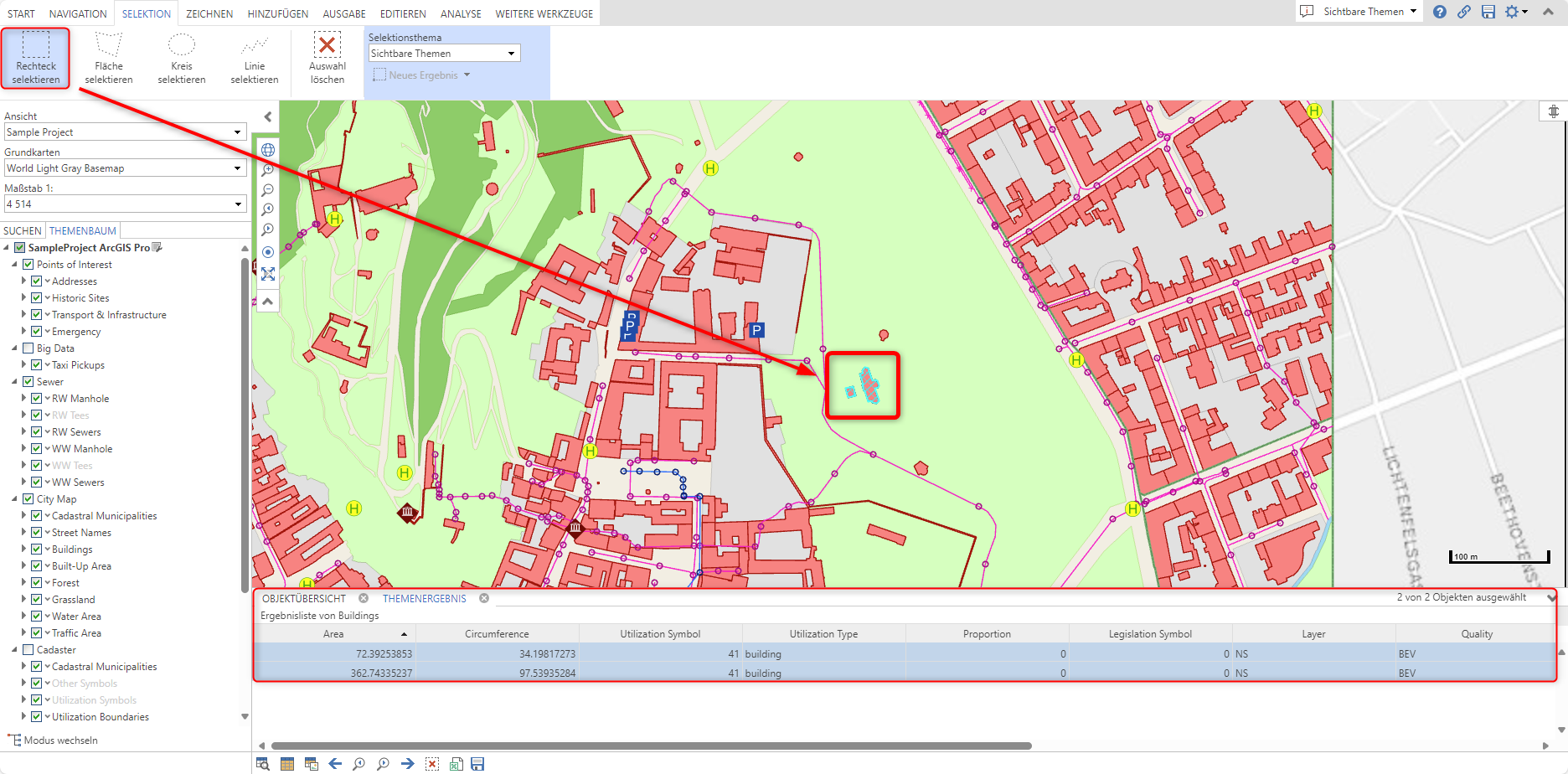Viewport: 1568px width, 774px height.
Task: Enable the Big Data layer group
Action: tap(28, 348)
